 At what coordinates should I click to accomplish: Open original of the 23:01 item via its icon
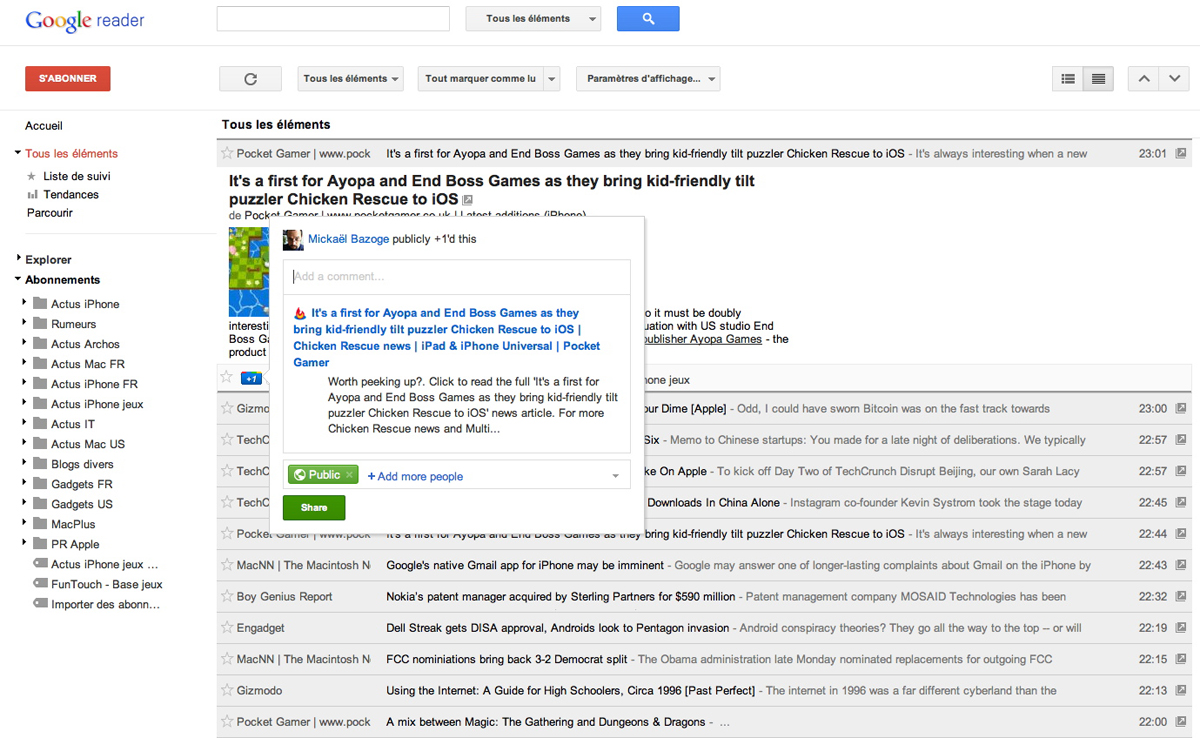point(1181,154)
